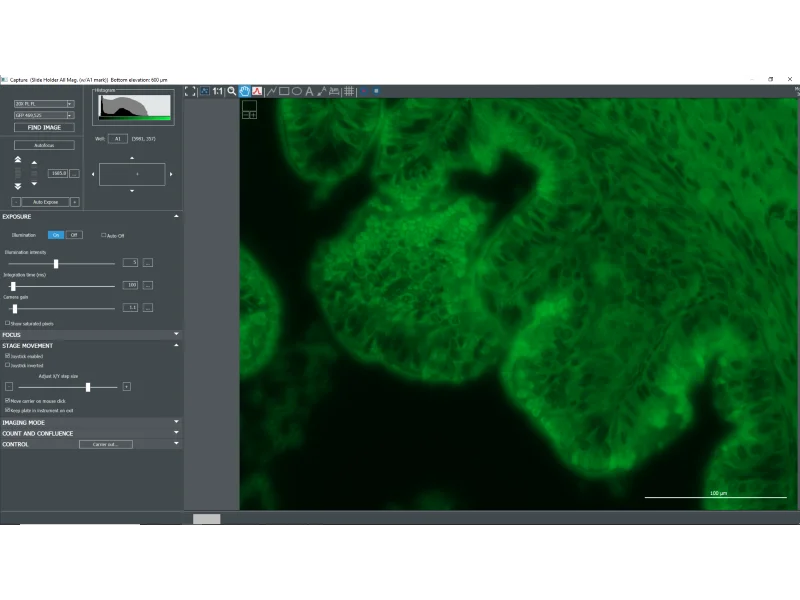Click the coarse focus up double-arrow

coord(18,160)
